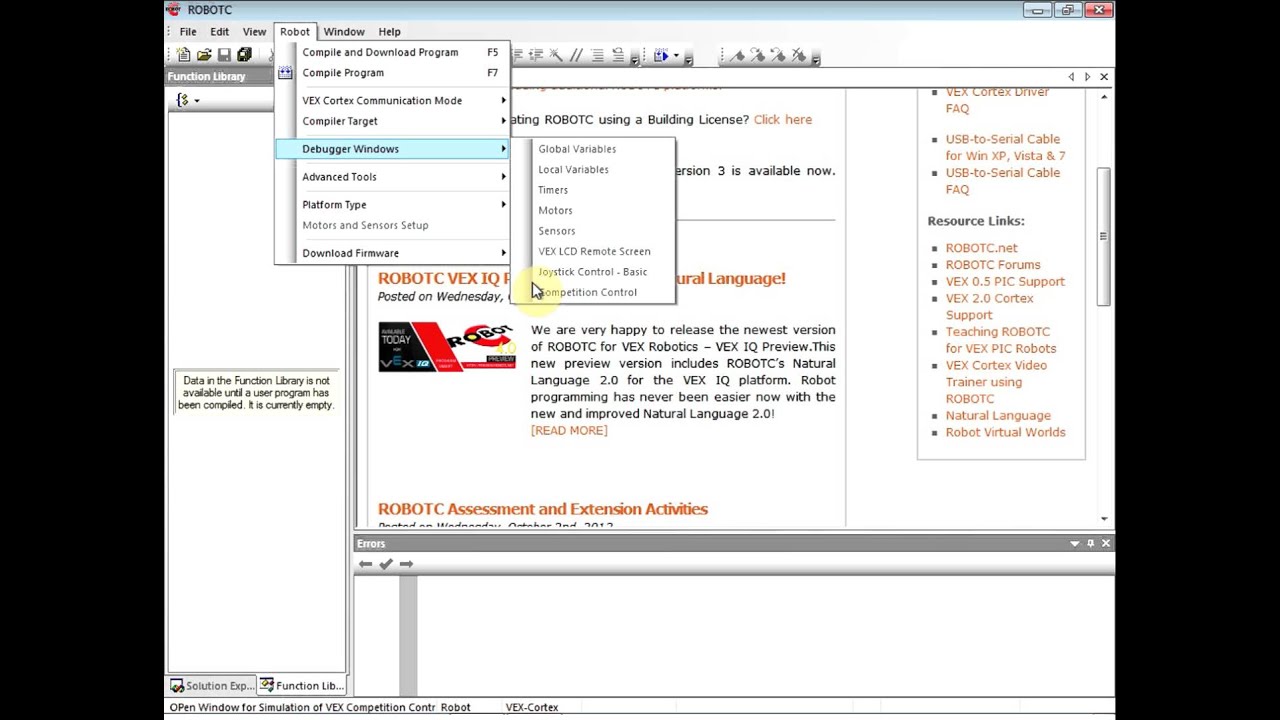Open the ROBOTC.net resource link
This screenshot has height=720, width=1280.
[x=982, y=248]
